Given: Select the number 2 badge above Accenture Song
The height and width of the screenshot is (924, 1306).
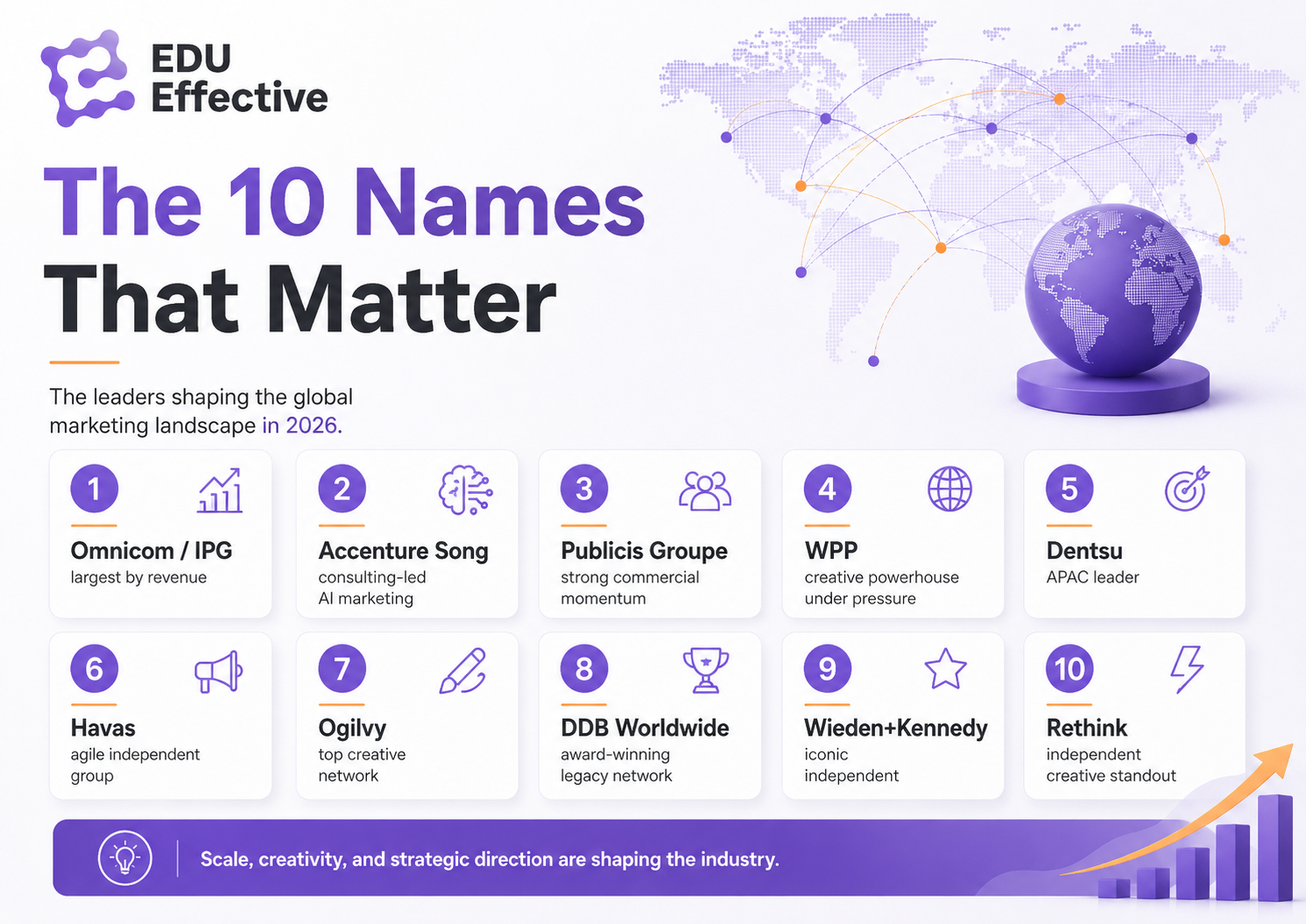Looking at the screenshot, I should [342, 489].
